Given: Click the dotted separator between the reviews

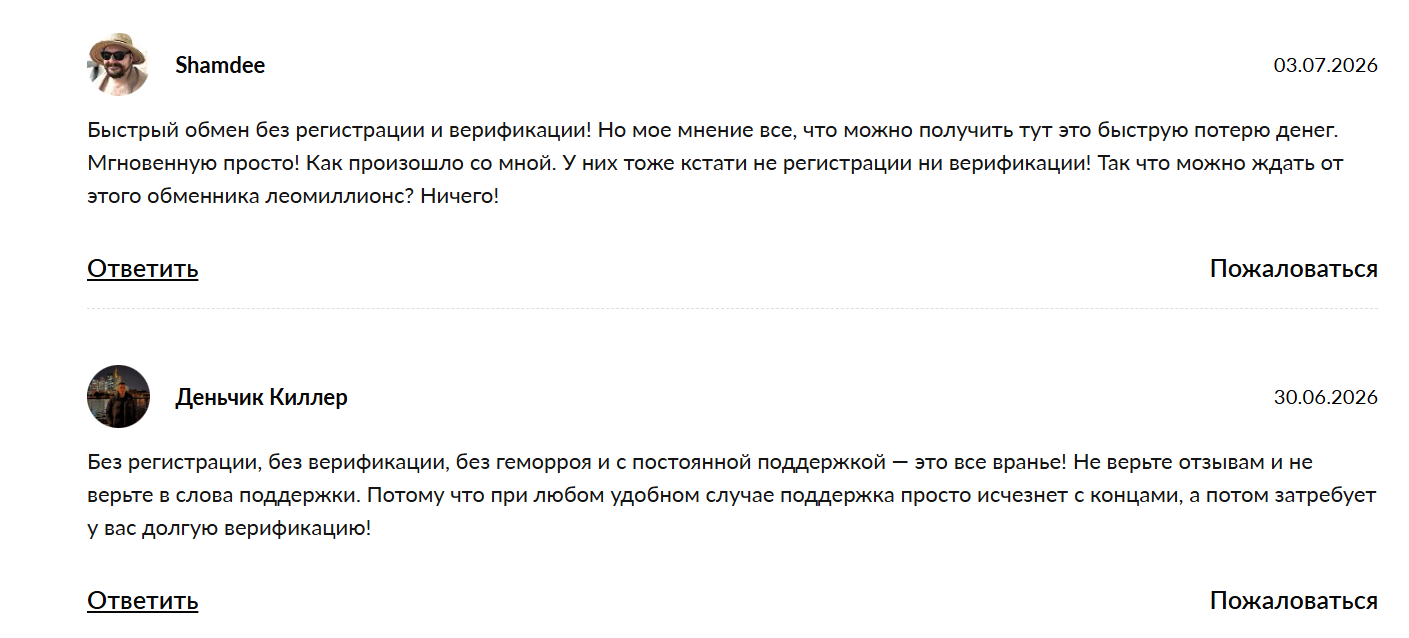Looking at the screenshot, I should coord(732,309).
